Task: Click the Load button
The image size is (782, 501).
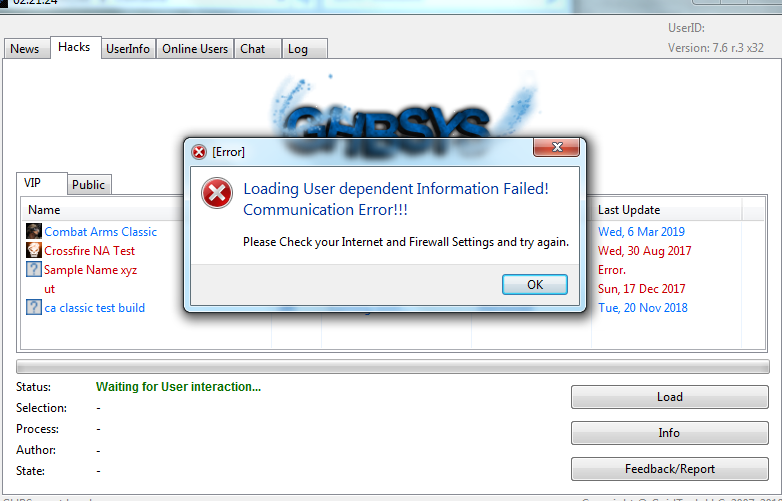Action: coord(670,397)
